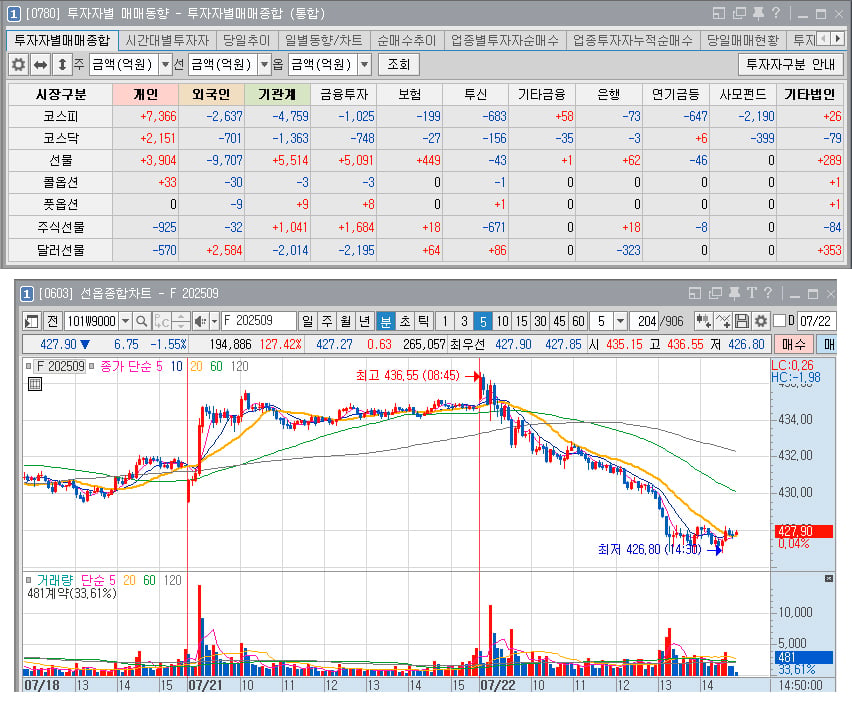Click the horizontal expand arrows icon
The width and height of the screenshot is (852, 702).
[x=40, y=65]
